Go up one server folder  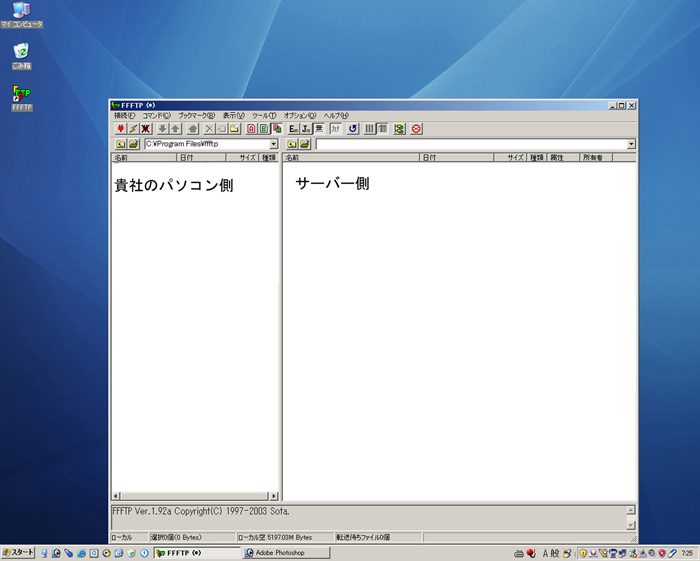point(292,144)
